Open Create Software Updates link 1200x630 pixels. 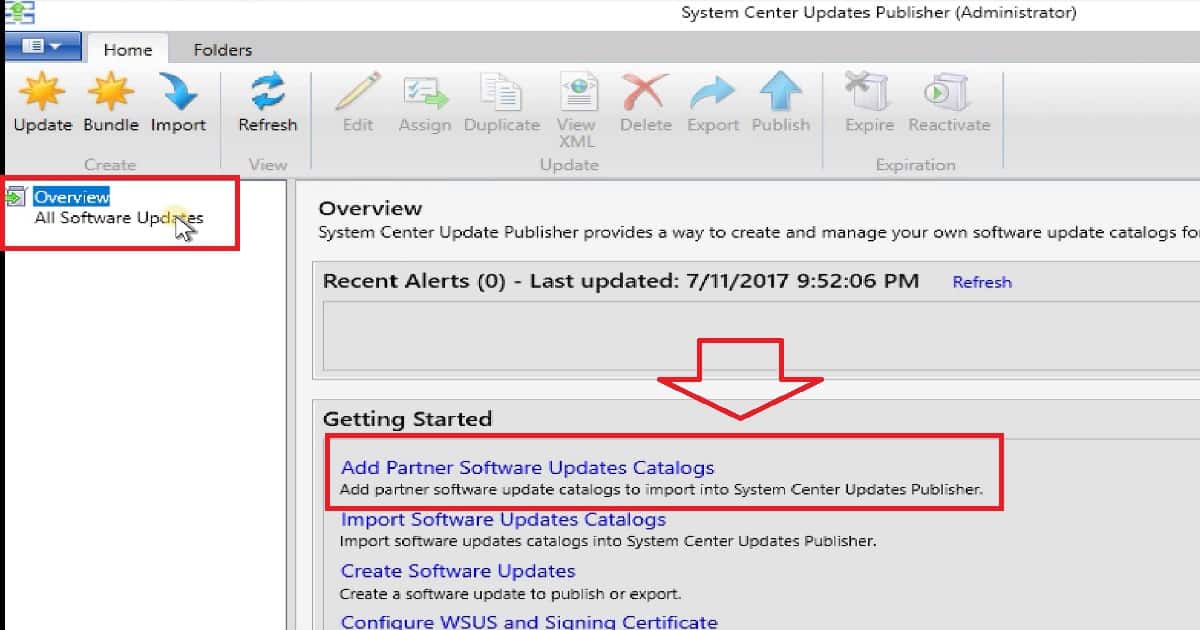click(458, 571)
